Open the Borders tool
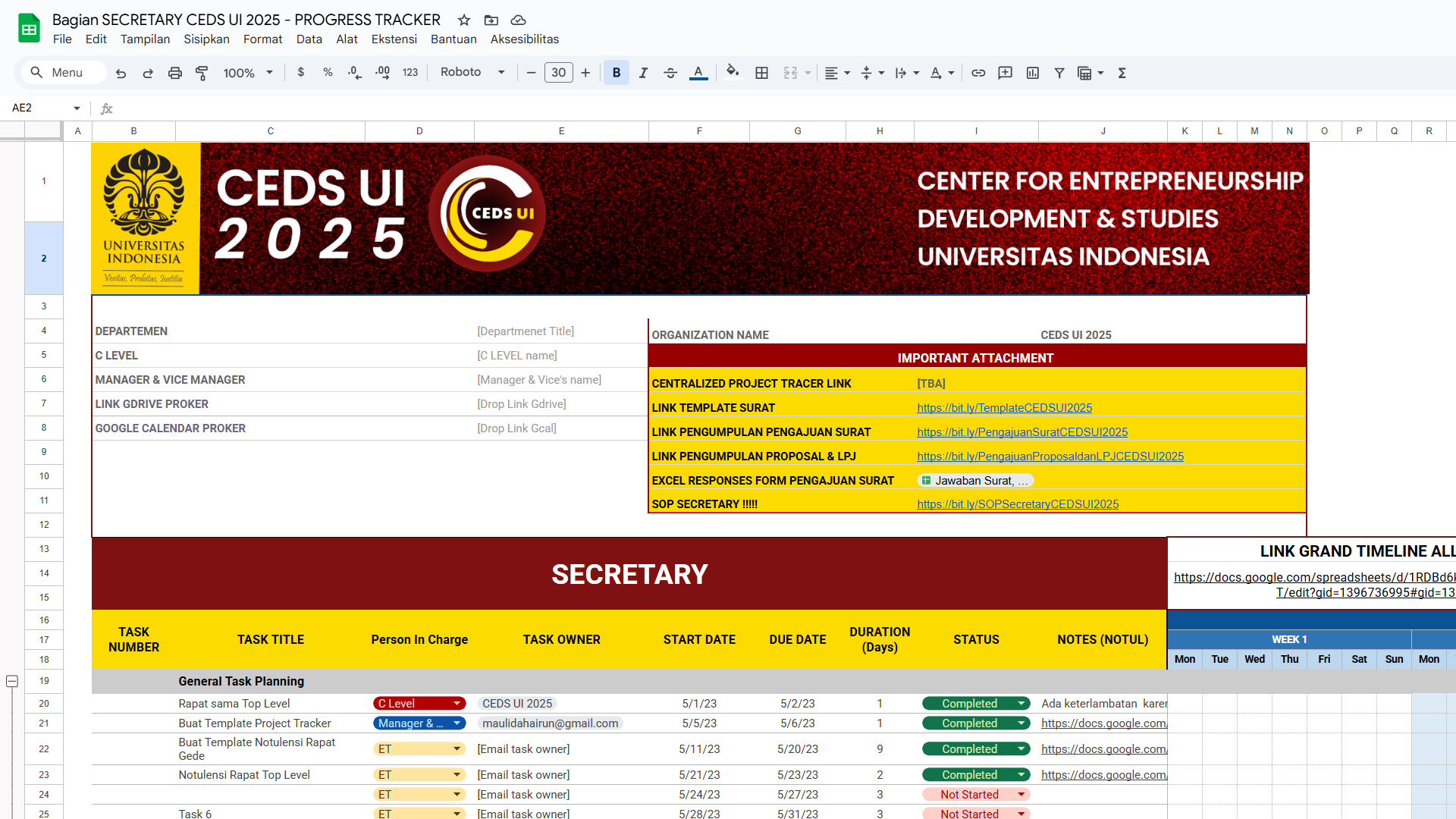The width and height of the screenshot is (1456, 819). point(762,73)
